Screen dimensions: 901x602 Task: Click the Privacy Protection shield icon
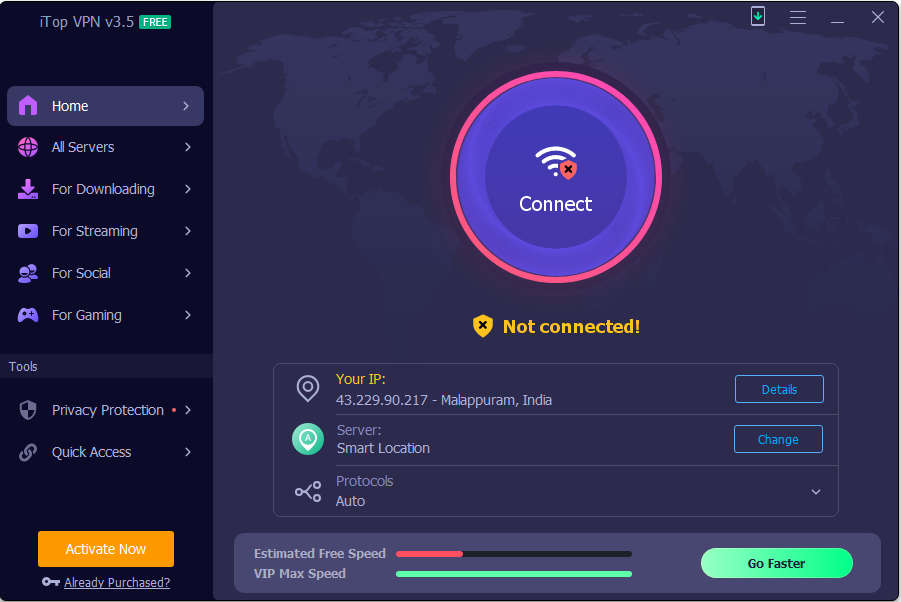[x=28, y=410]
